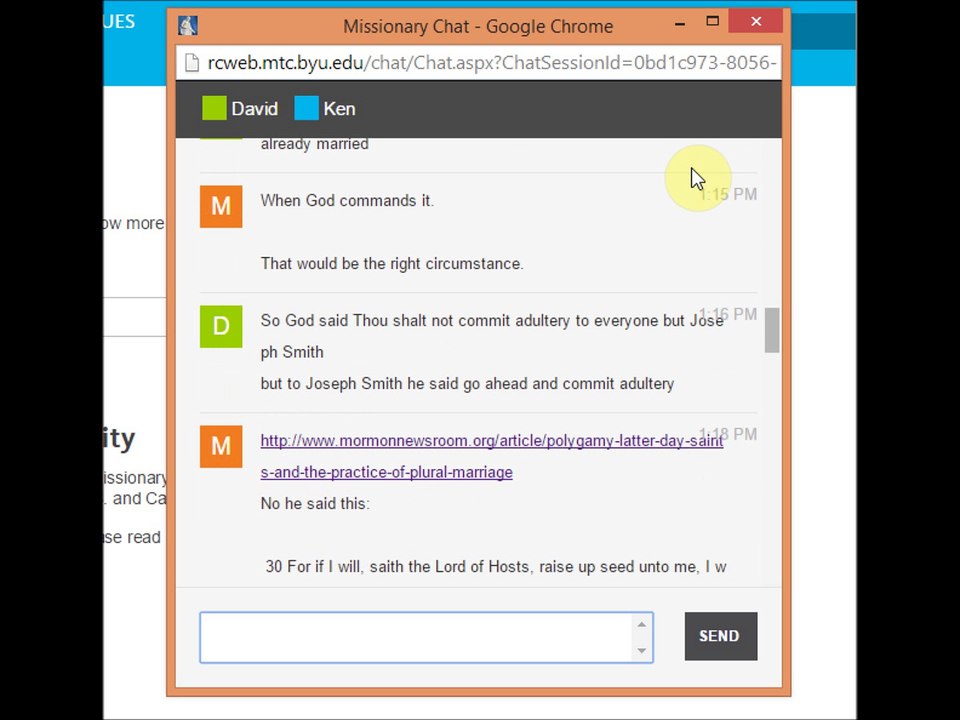Click the down arrow in message box
This screenshot has height=720, width=960.
pyautogui.click(x=642, y=650)
